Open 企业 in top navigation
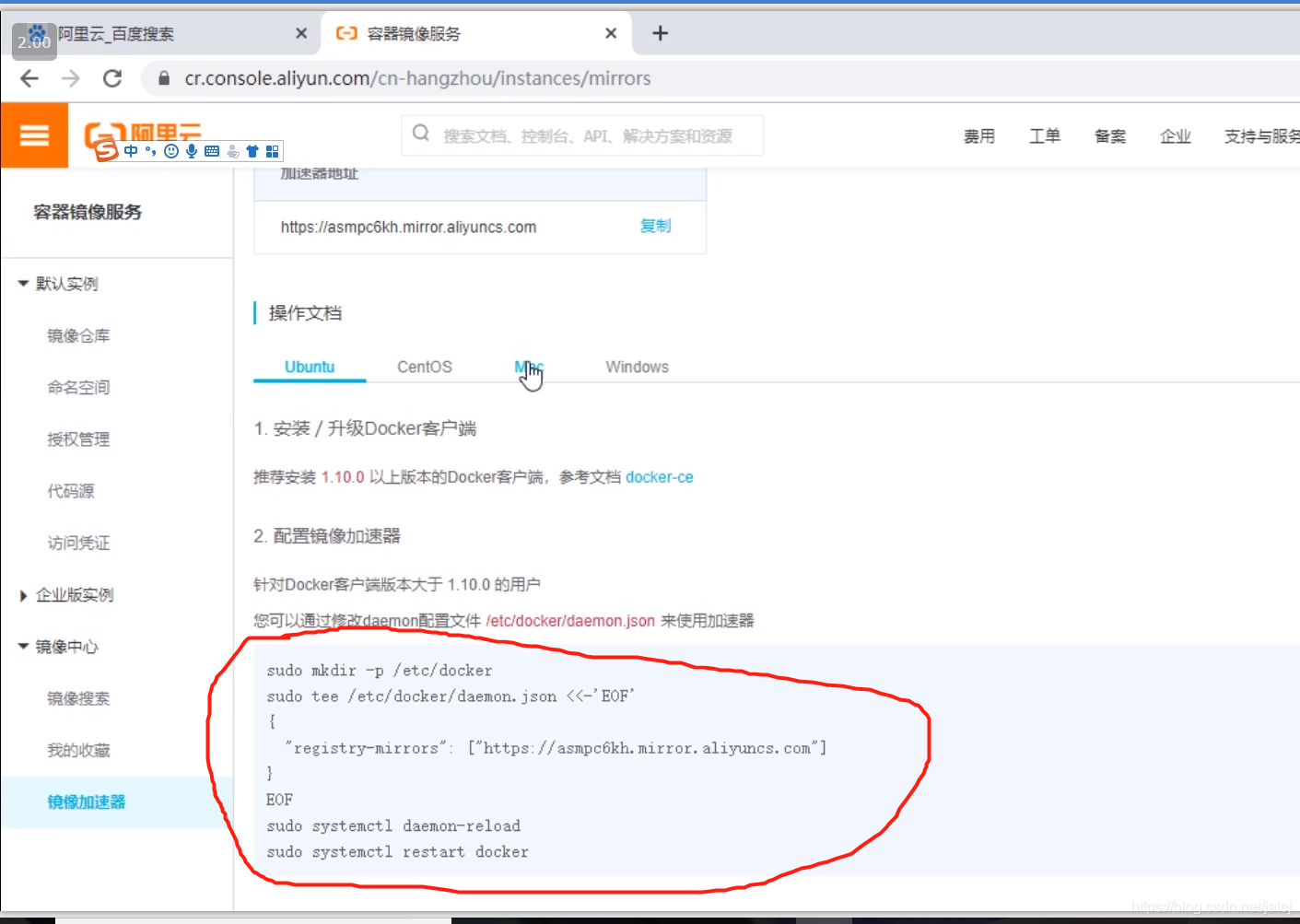 pos(1176,136)
